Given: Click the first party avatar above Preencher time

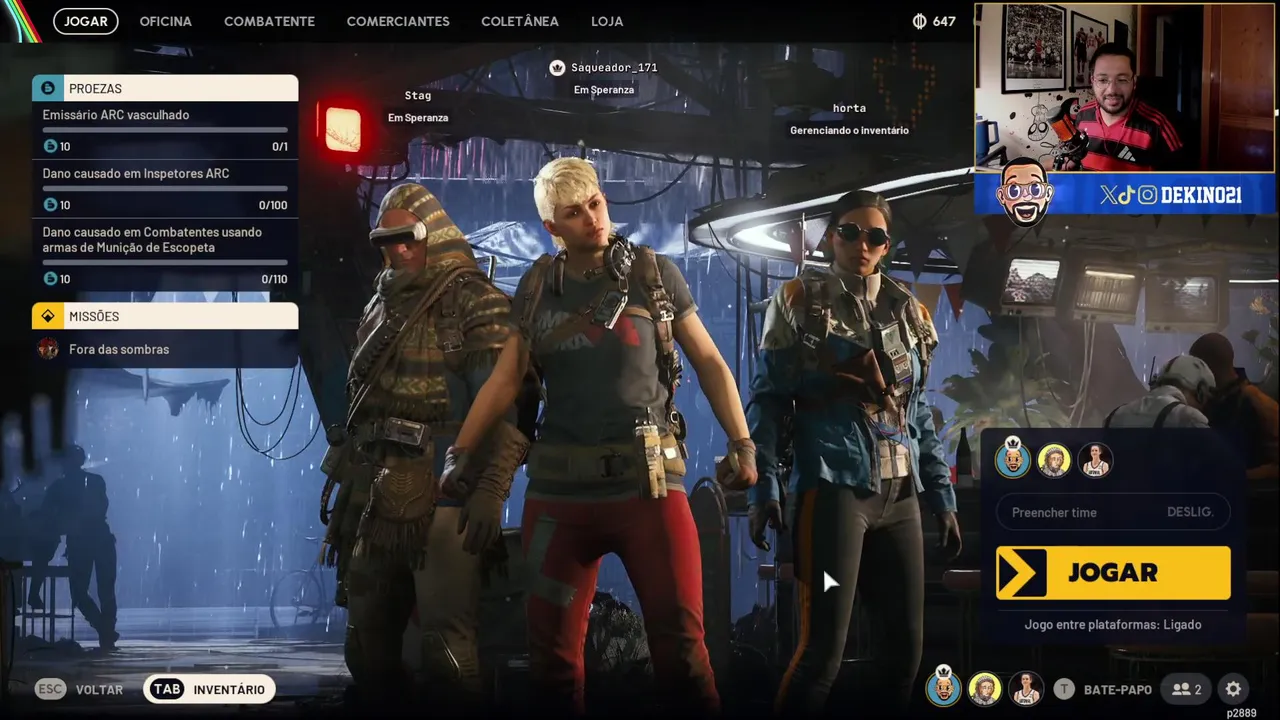Looking at the screenshot, I should 1013,460.
